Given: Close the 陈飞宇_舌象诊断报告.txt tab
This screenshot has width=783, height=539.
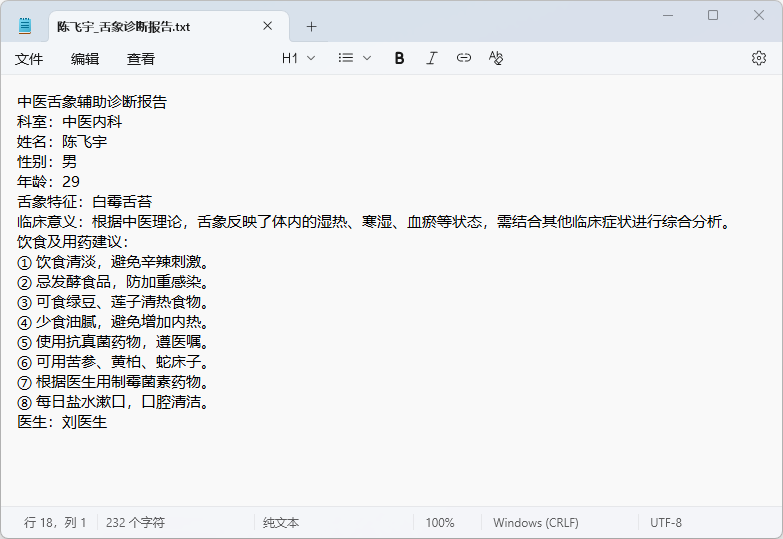Looking at the screenshot, I should (268, 26).
